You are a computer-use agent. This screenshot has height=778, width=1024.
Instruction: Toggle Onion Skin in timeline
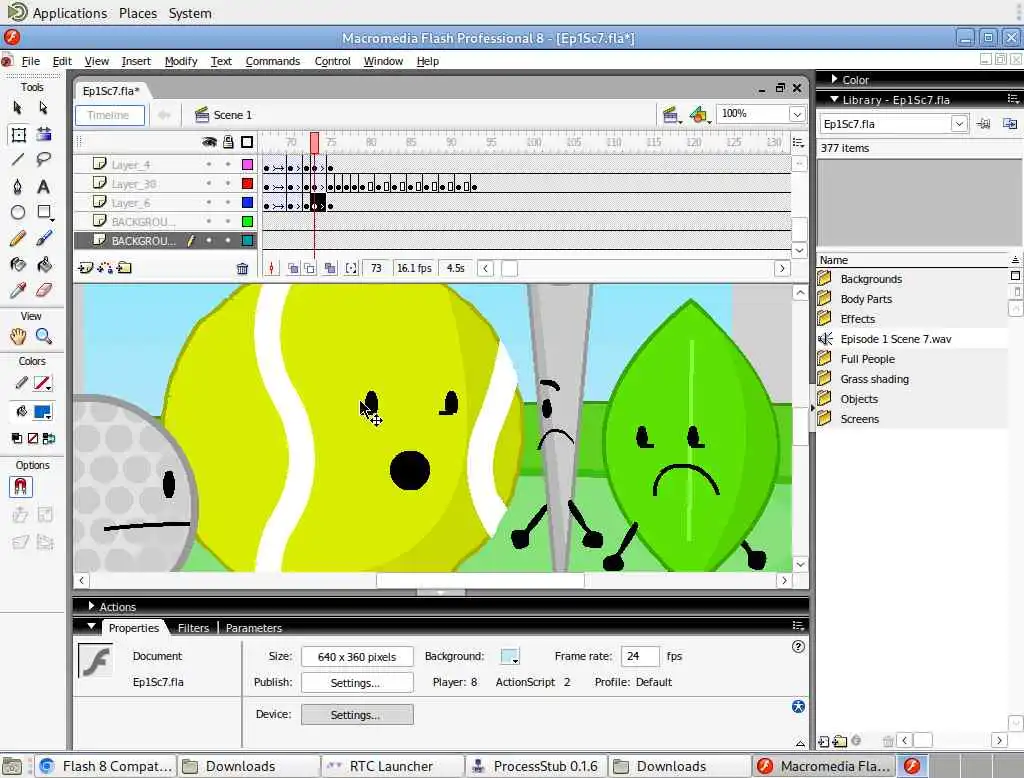(293, 268)
